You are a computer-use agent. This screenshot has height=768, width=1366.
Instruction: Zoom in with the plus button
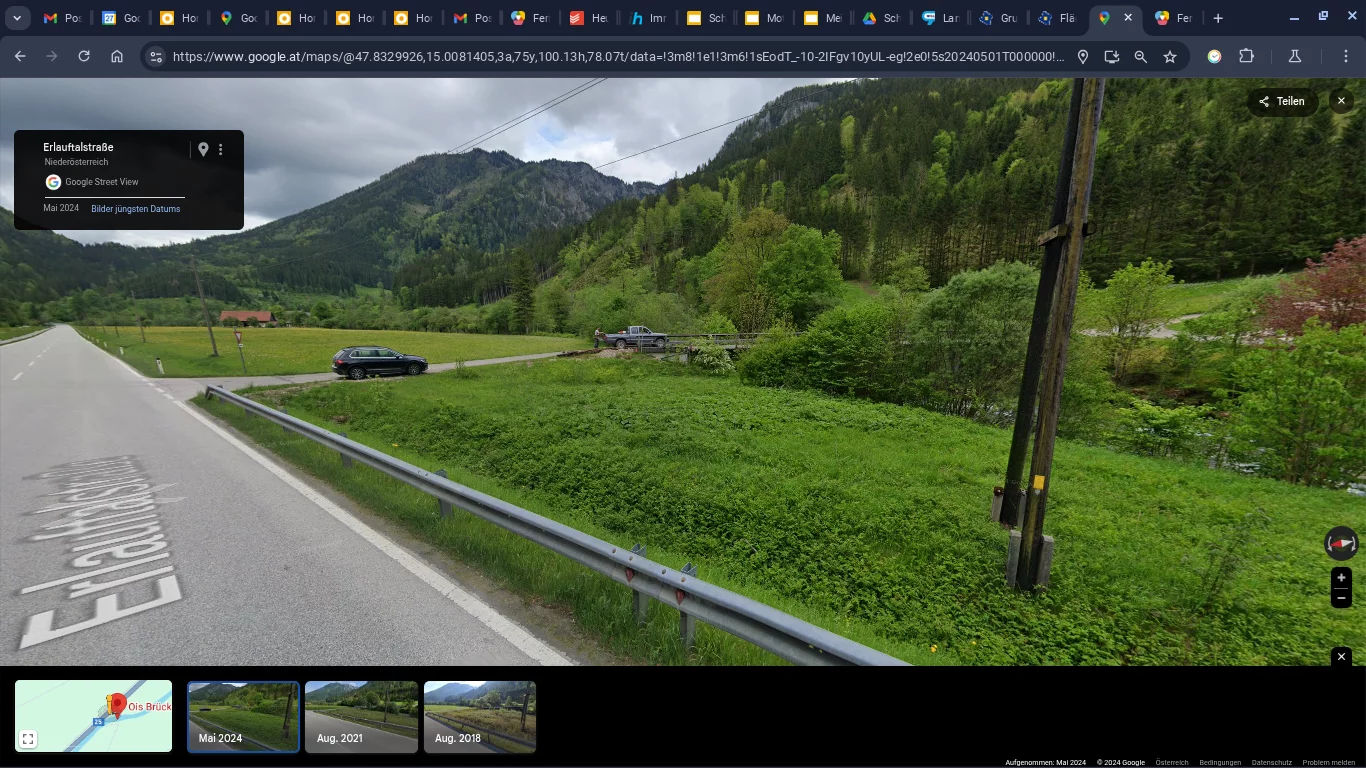coord(1341,578)
